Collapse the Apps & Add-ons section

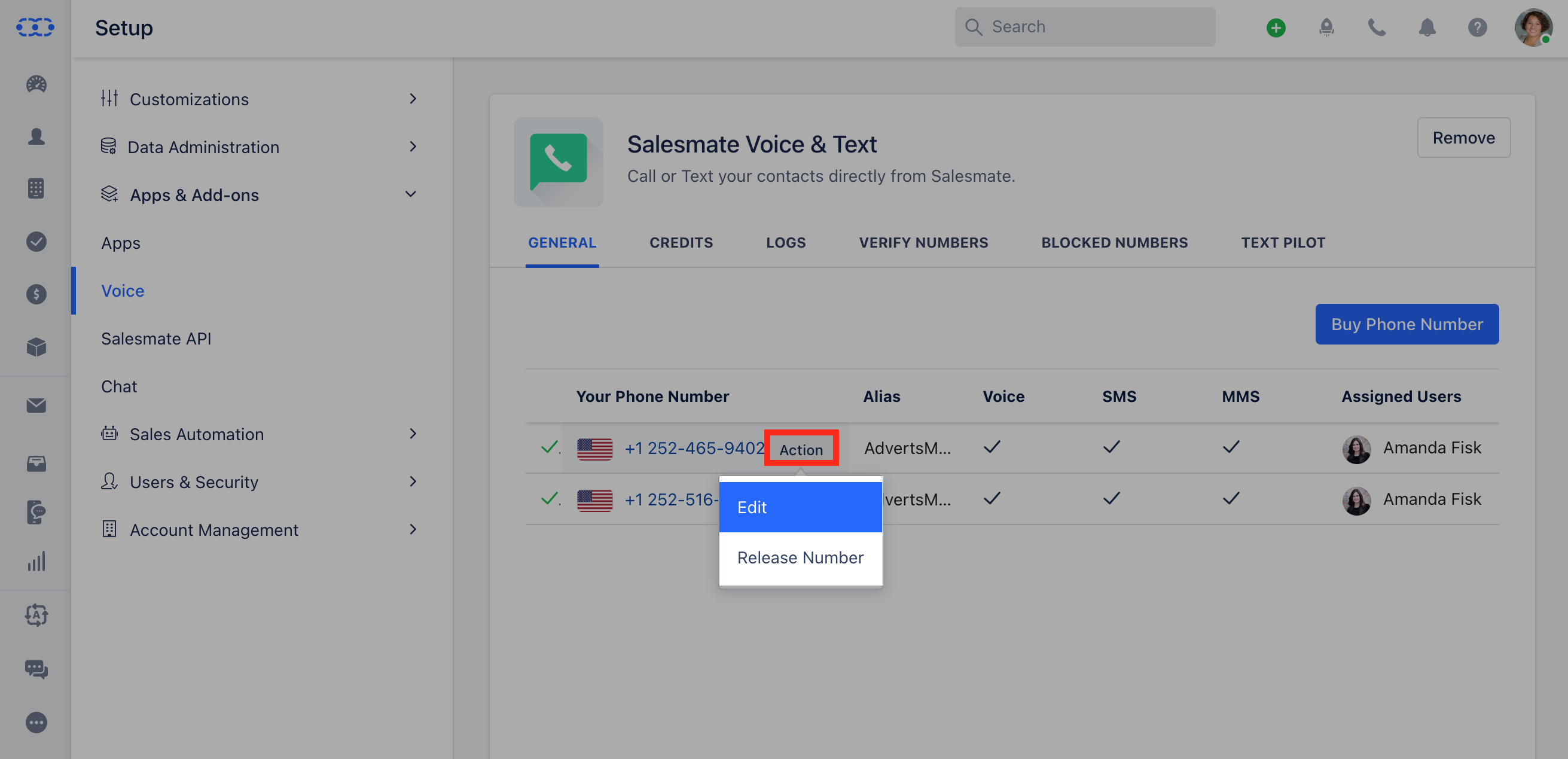(x=261, y=195)
